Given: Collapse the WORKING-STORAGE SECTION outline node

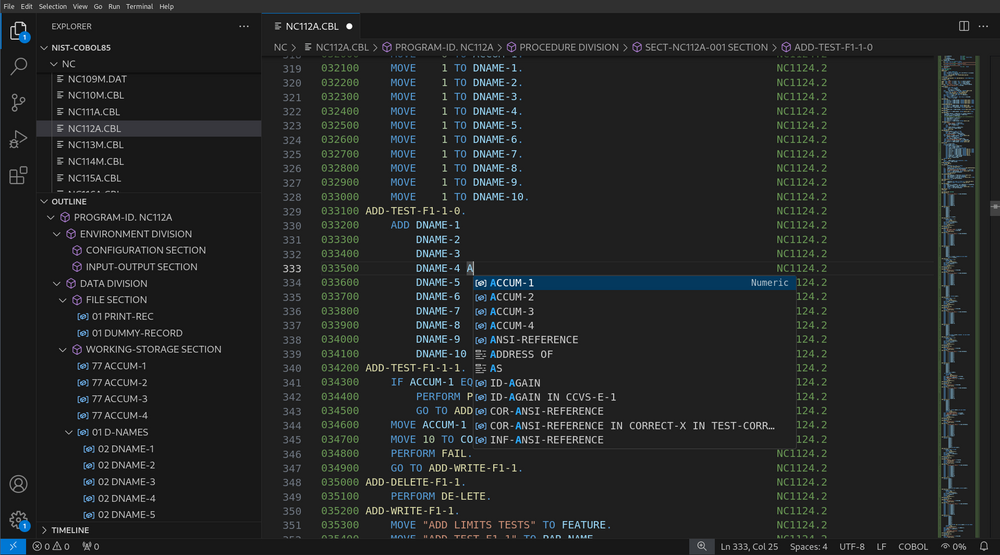Looking at the screenshot, I should 64,349.
